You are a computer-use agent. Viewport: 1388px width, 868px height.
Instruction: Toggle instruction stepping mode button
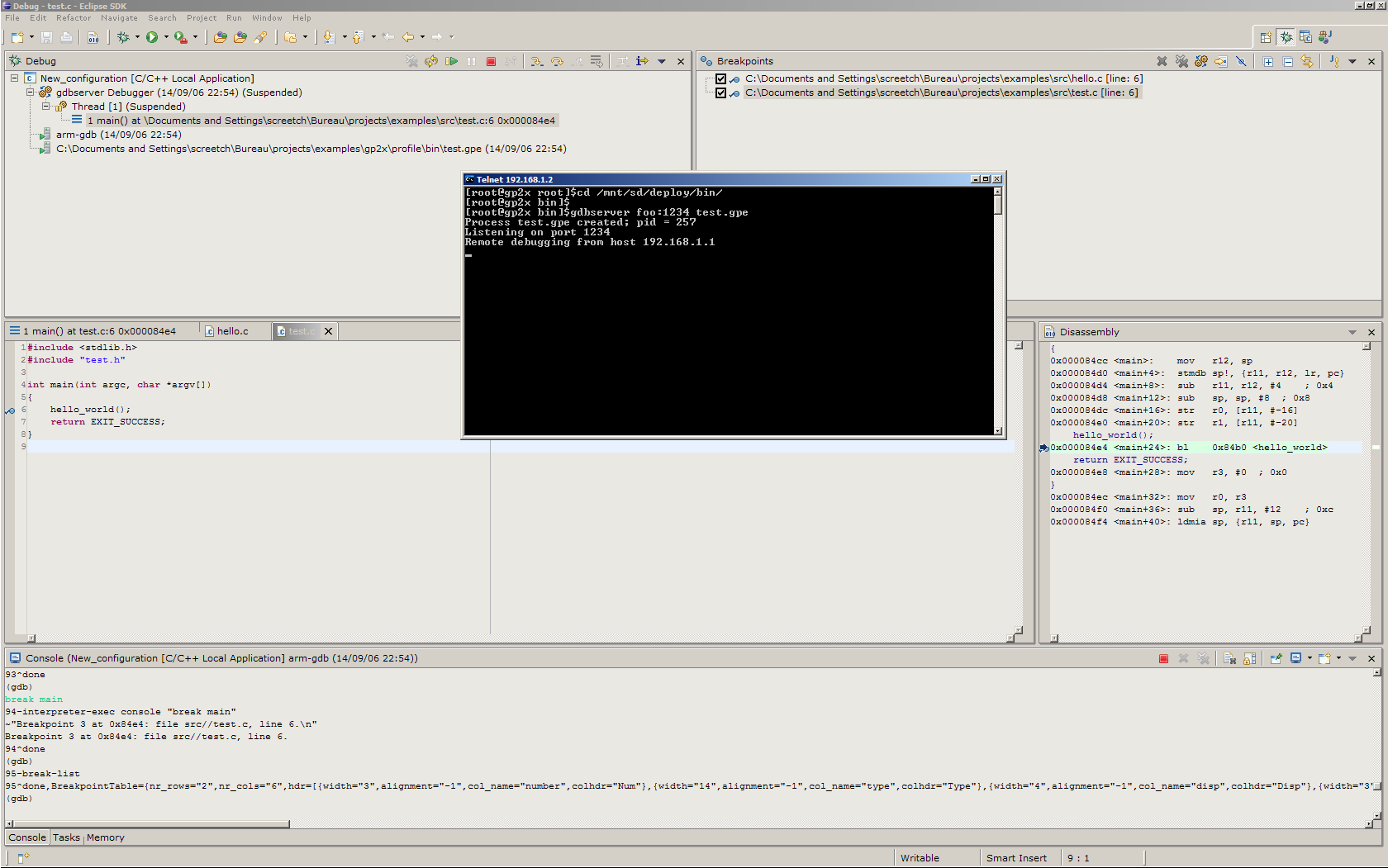pyautogui.click(x=642, y=61)
